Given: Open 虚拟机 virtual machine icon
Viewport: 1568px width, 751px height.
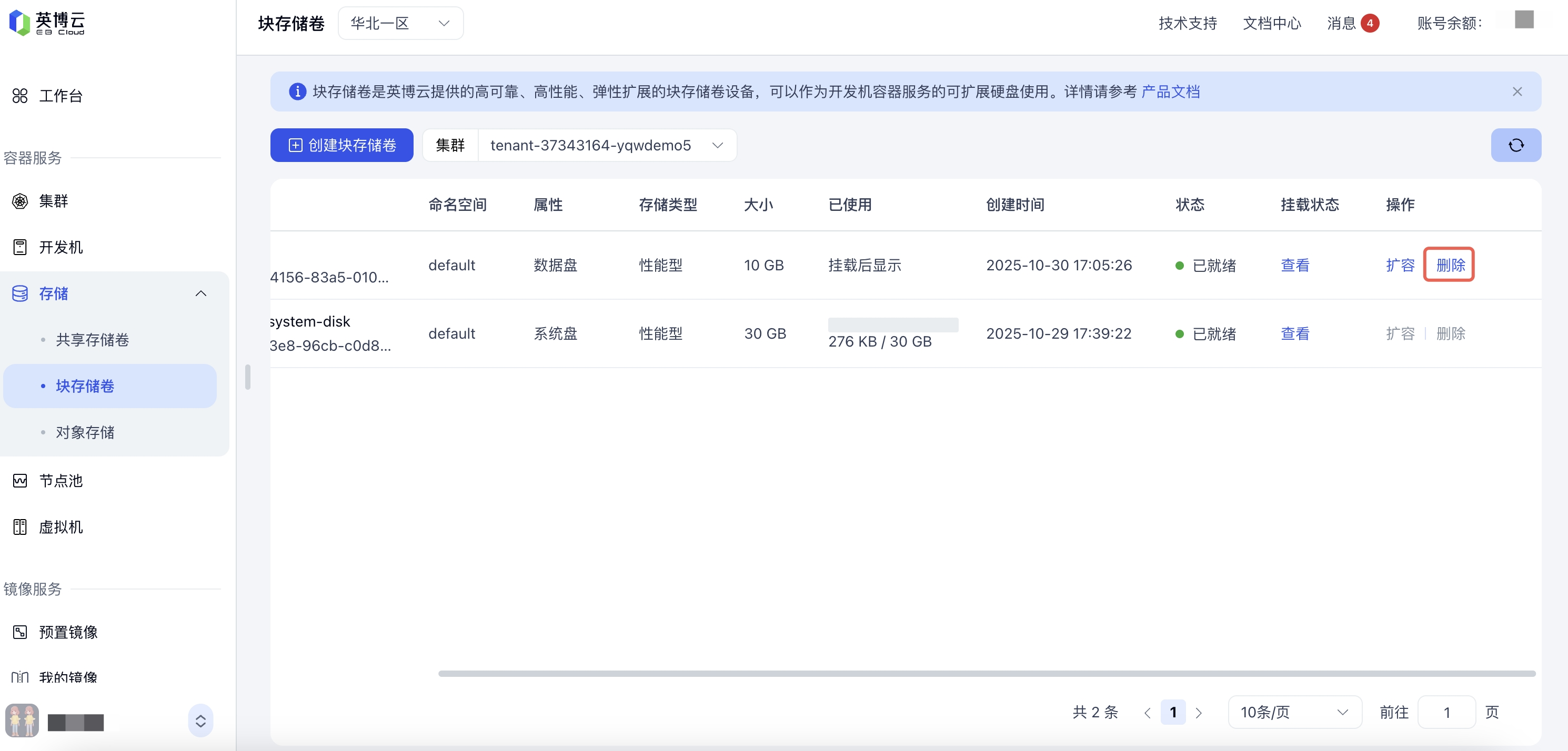Looking at the screenshot, I should pos(20,527).
